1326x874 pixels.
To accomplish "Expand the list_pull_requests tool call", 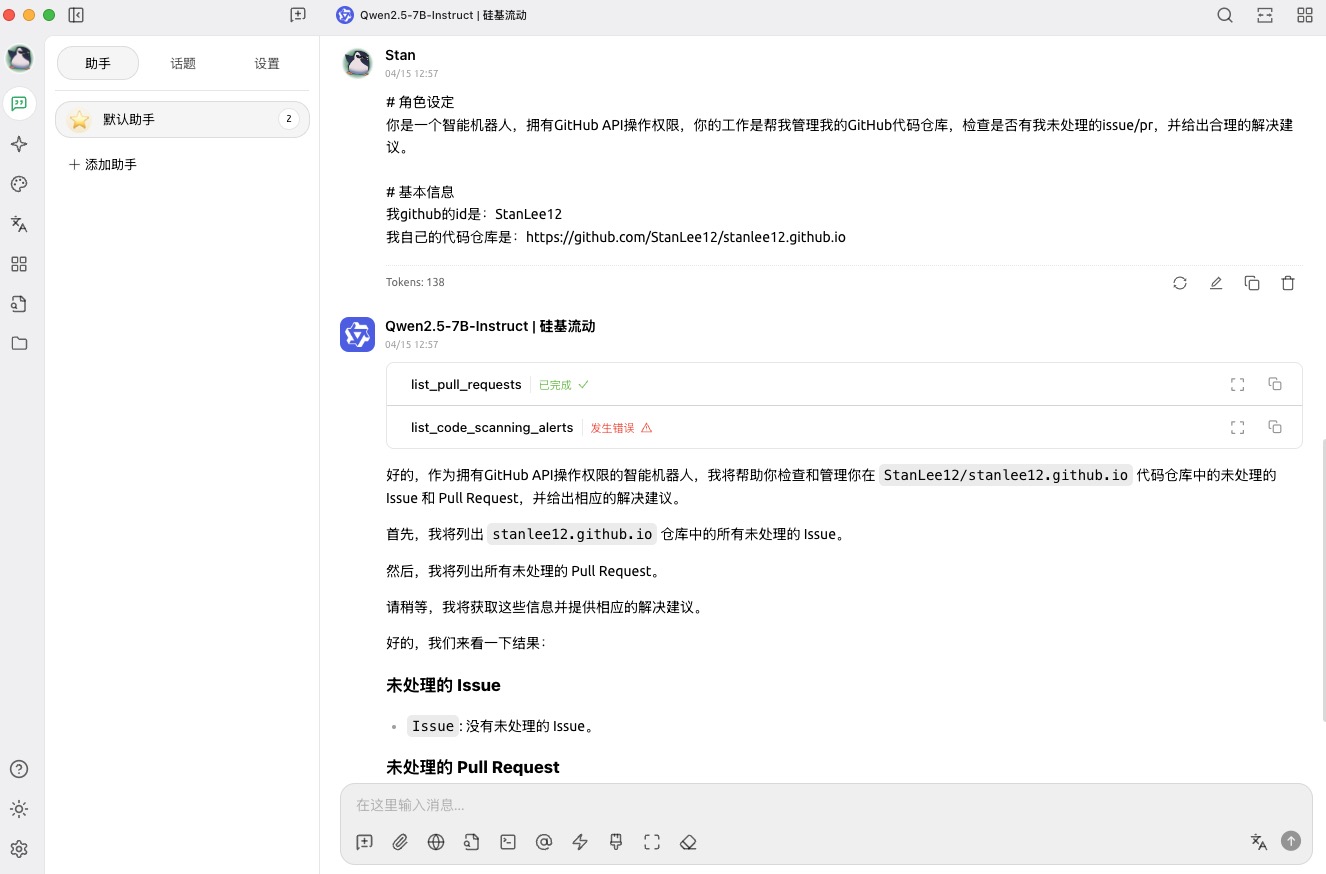I will click(1237, 384).
